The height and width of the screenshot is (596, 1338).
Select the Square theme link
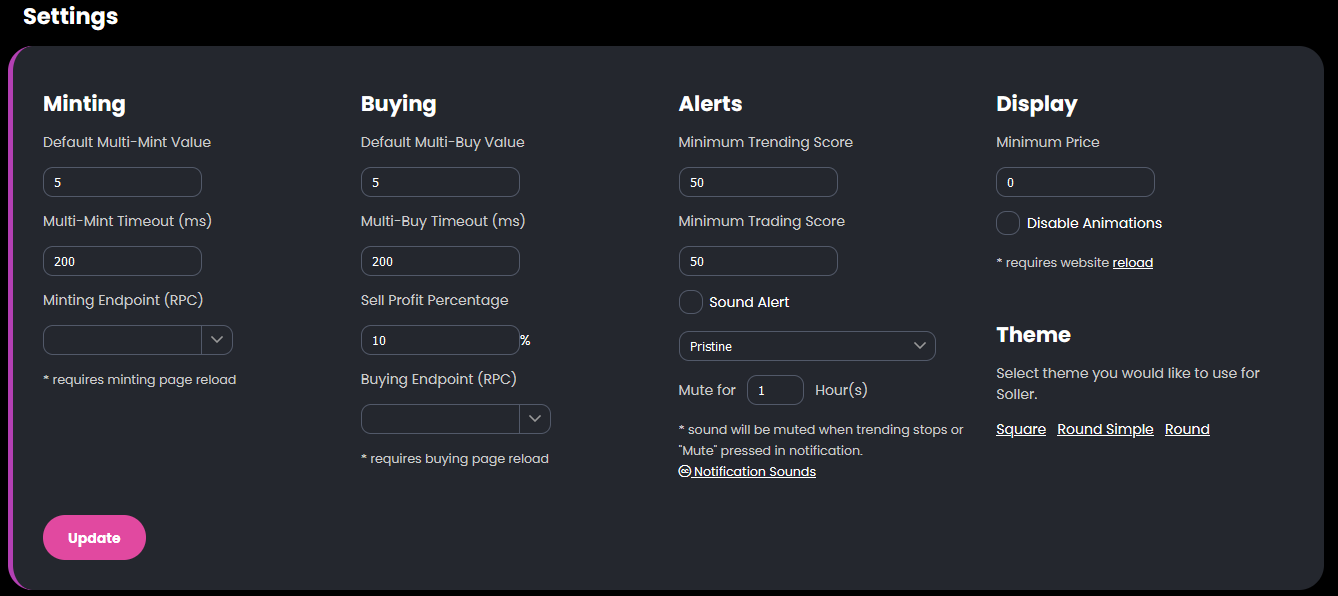point(1021,429)
